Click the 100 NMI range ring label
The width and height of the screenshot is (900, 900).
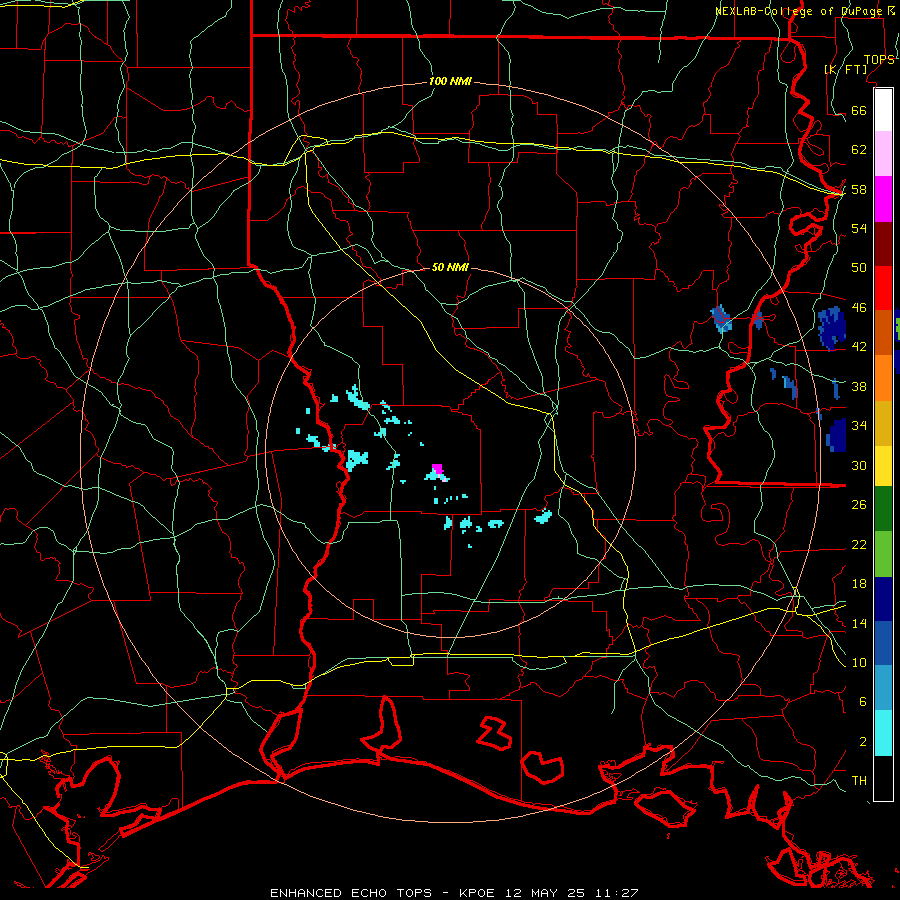click(450, 81)
